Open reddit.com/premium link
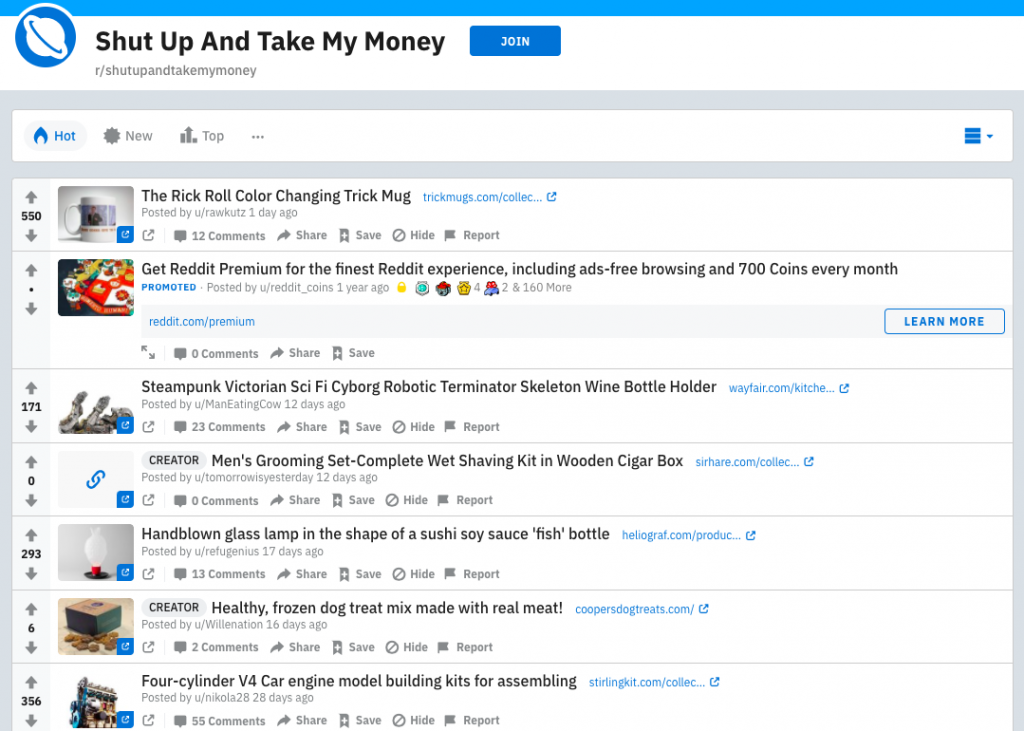This screenshot has height=731, width=1024. point(202,321)
